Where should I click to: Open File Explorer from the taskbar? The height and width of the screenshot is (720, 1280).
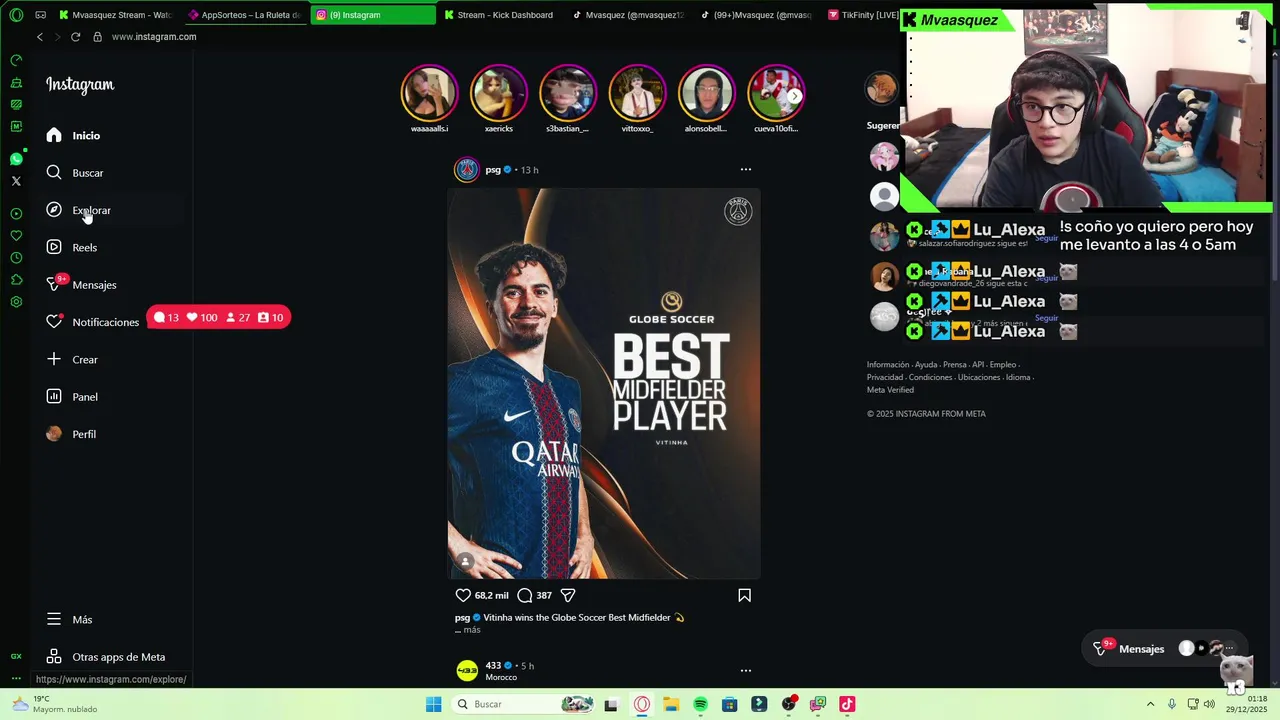pos(671,704)
